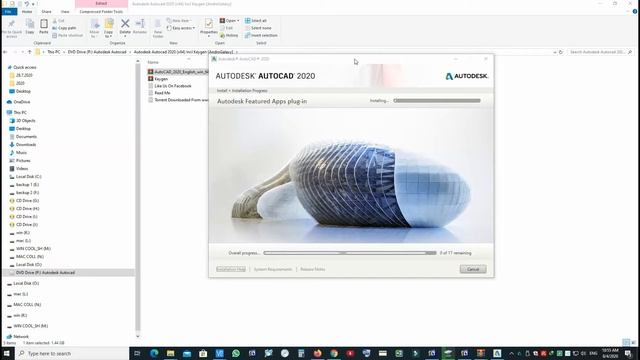
Task: Click Installation Help in the installer
Action: point(231,269)
